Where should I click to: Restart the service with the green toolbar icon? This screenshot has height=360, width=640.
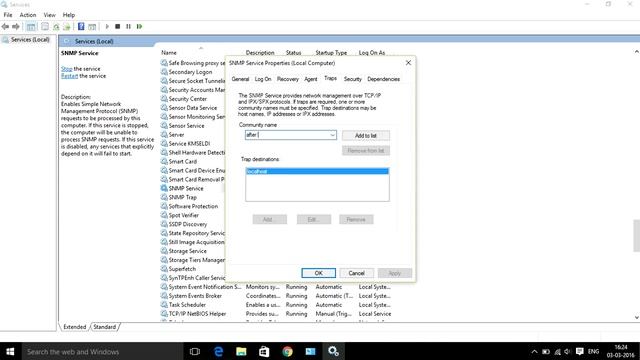click(139, 27)
